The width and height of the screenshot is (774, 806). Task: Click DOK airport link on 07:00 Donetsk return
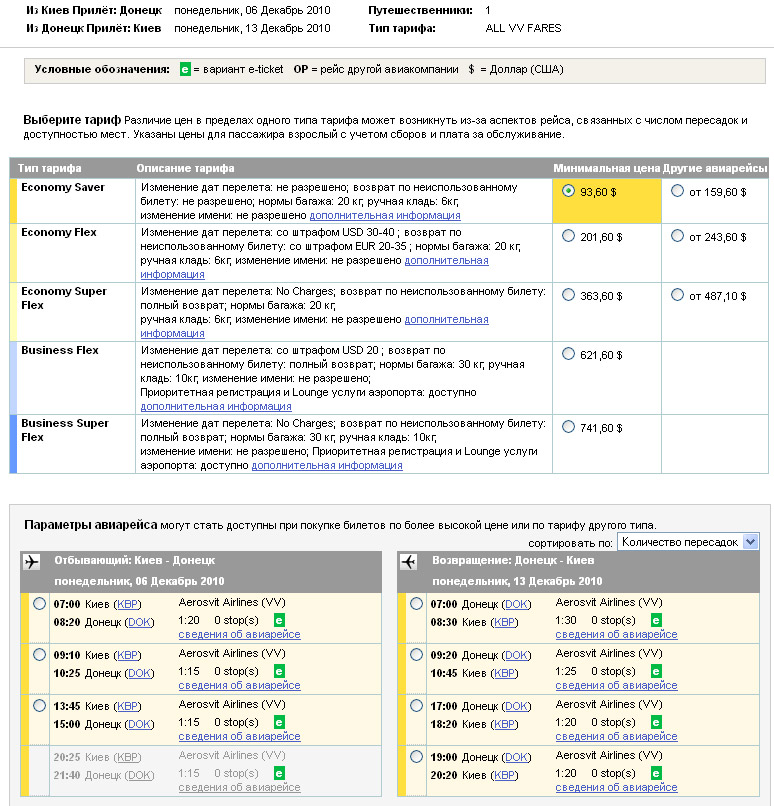pyautogui.click(x=517, y=604)
